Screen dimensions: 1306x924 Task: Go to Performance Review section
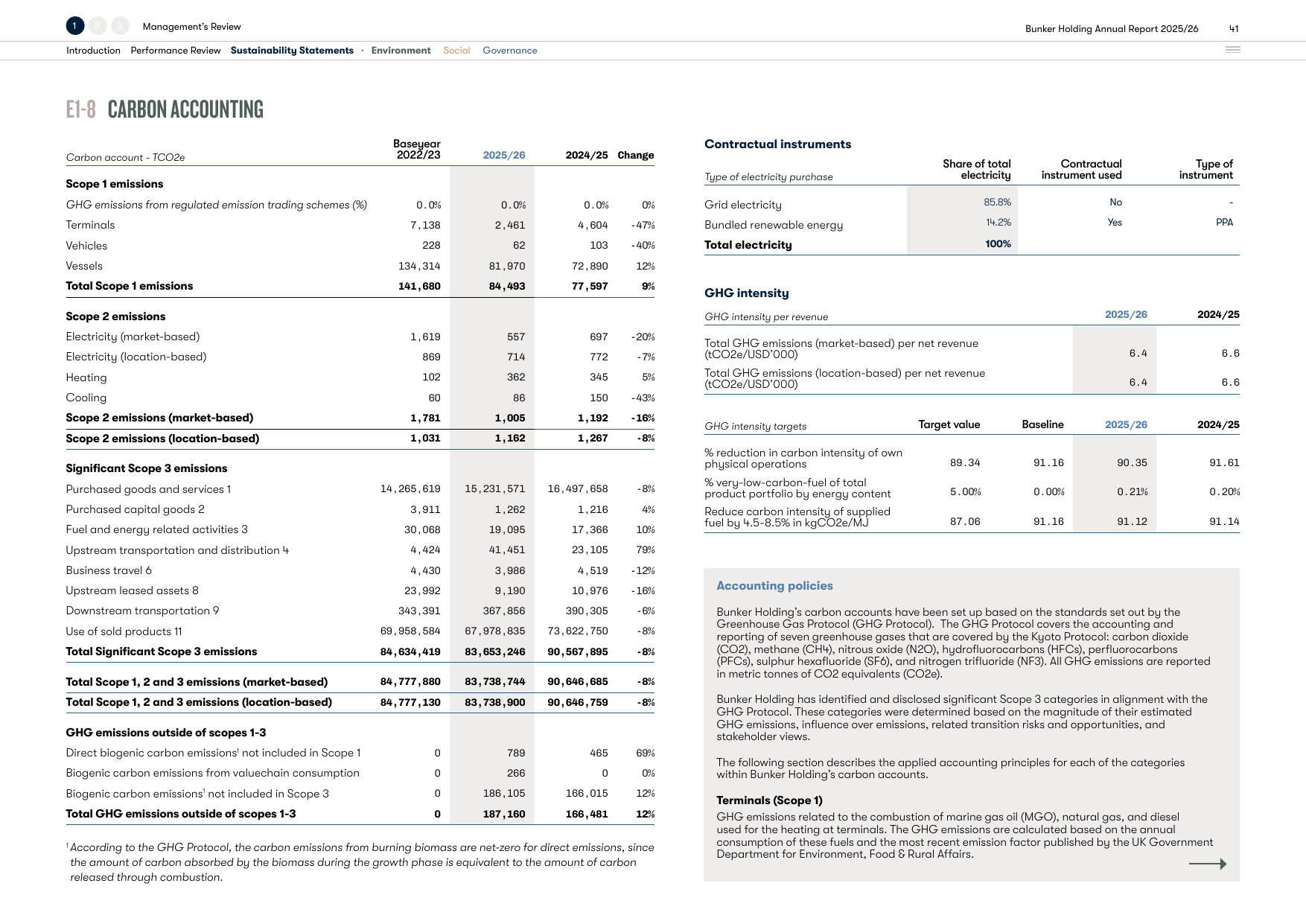tap(176, 51)
